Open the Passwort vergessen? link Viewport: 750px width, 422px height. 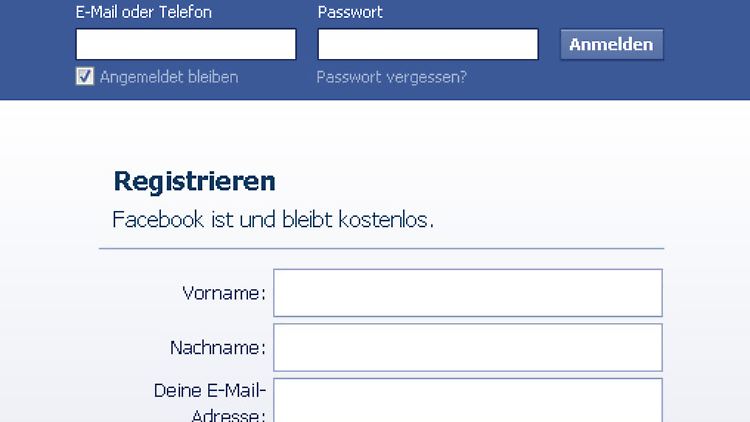click(391, 77)
